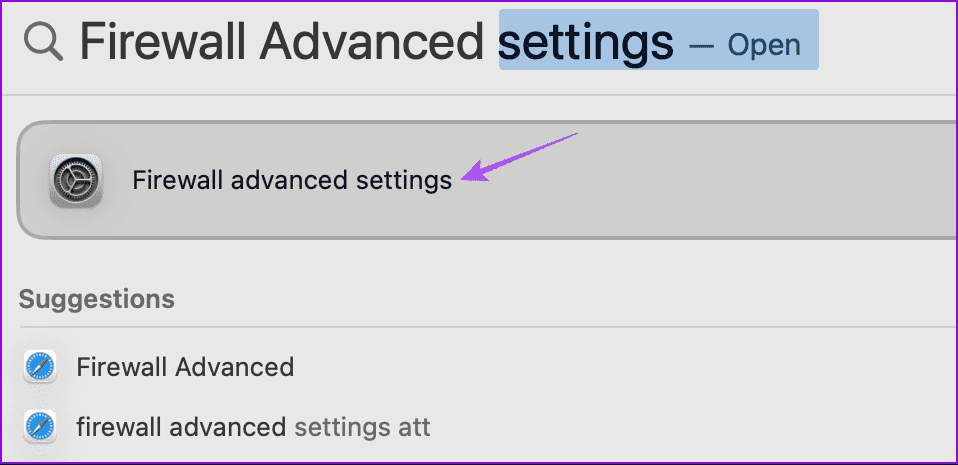The image size is (958, 465).
Task: Click the highlighted "settings" autocomplete text
Action: coord(586,42)
